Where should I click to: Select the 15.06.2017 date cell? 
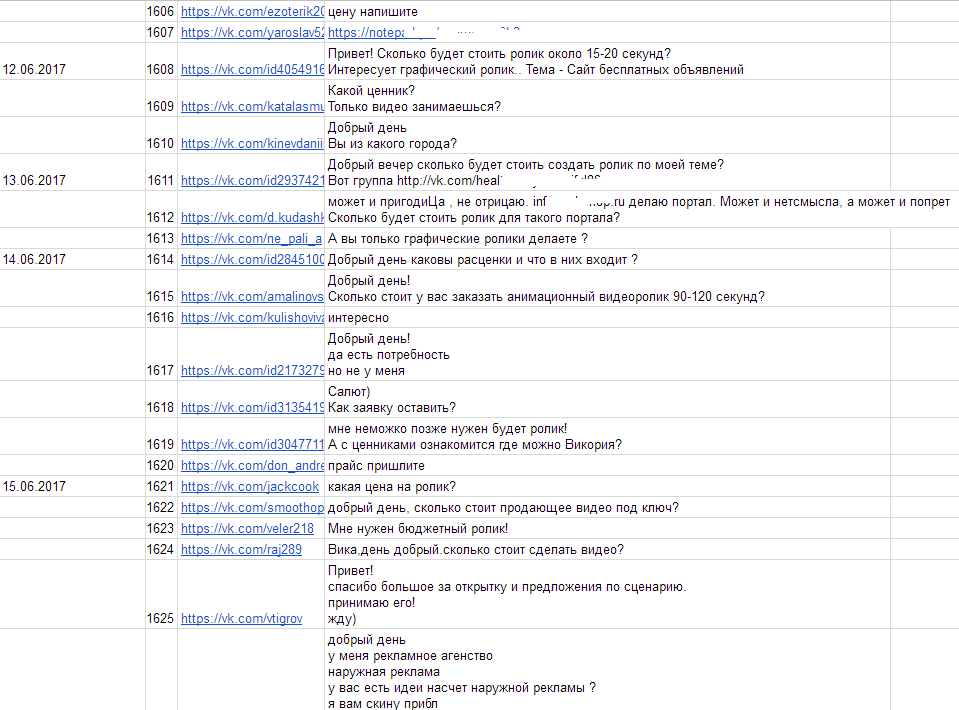pos(72,487)
